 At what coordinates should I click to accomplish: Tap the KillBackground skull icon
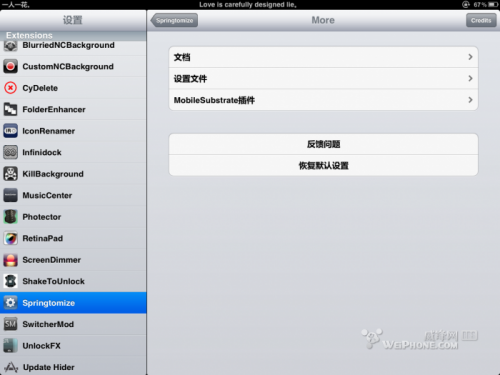point(10,174)
